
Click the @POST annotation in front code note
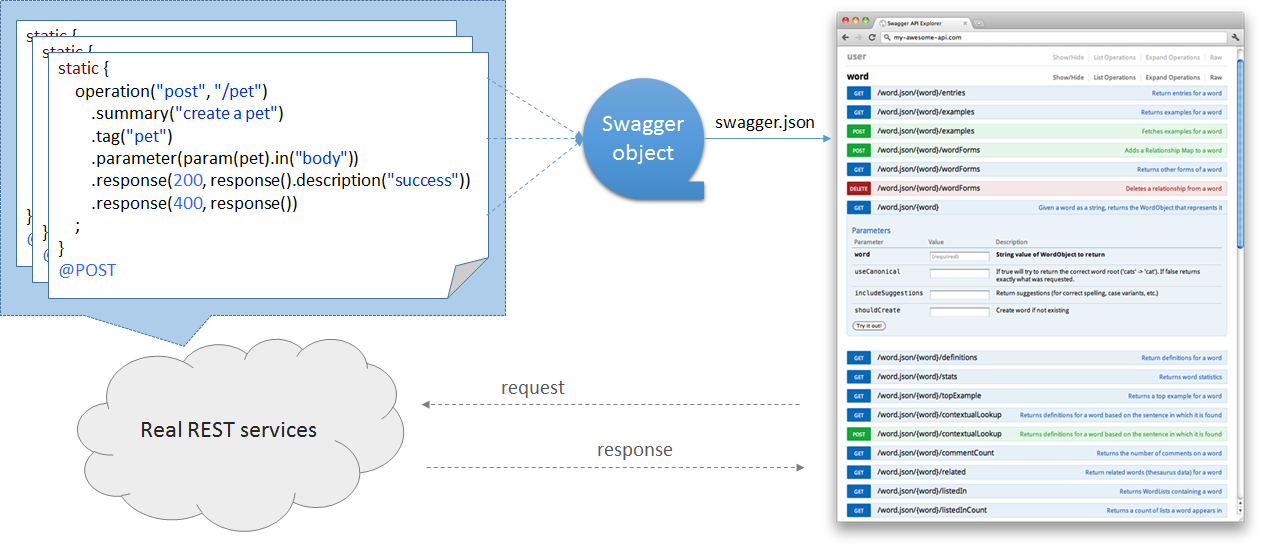point(88,270)
